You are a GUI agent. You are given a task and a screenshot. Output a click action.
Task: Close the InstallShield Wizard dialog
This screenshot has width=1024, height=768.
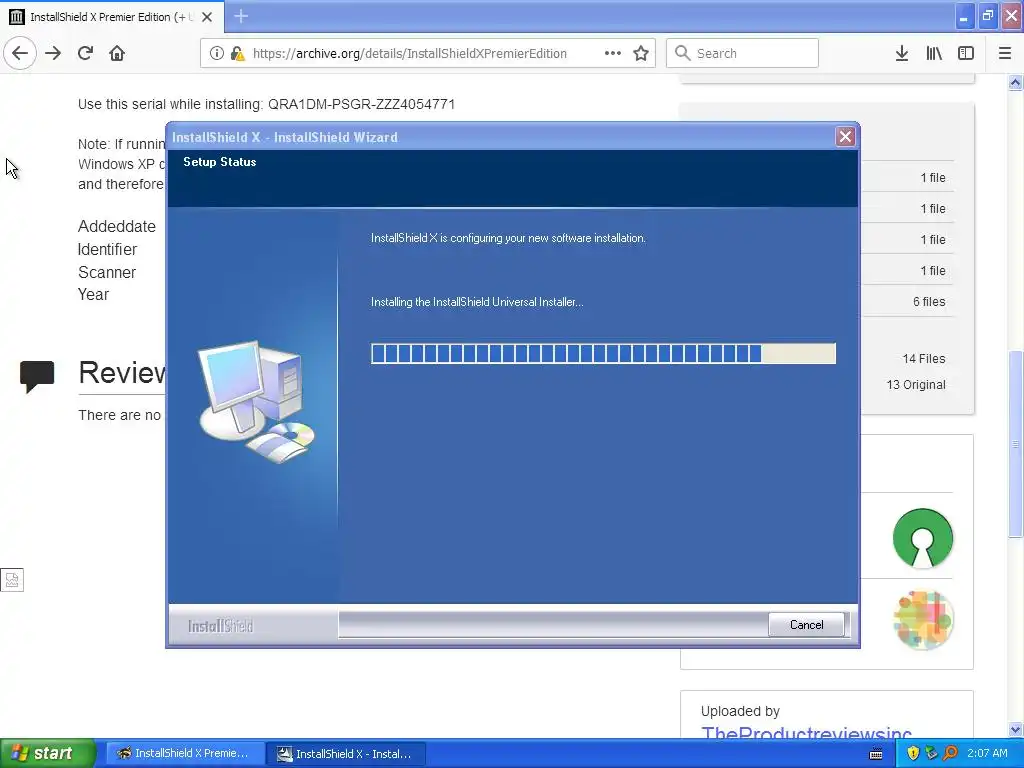coord(845,136)
